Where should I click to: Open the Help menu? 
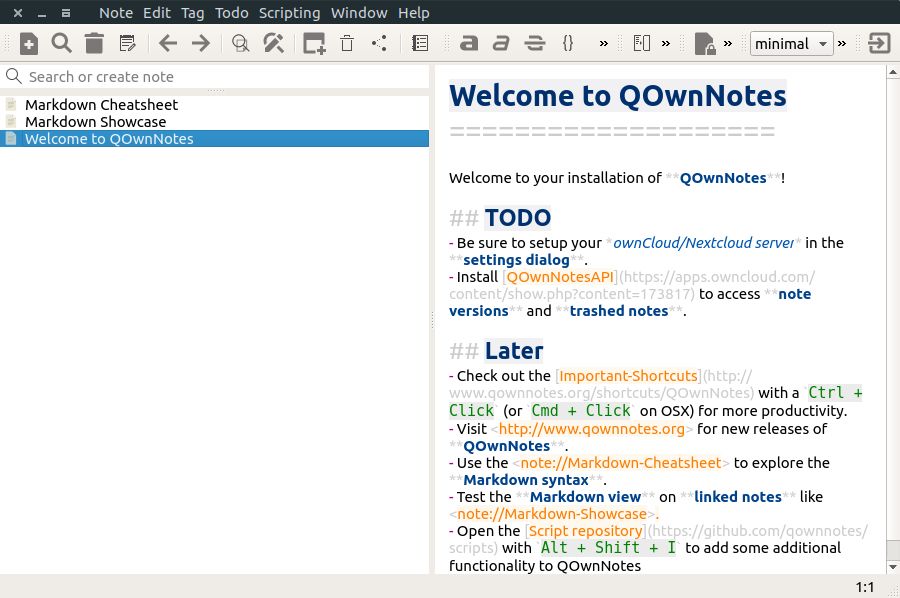[413, 13]
